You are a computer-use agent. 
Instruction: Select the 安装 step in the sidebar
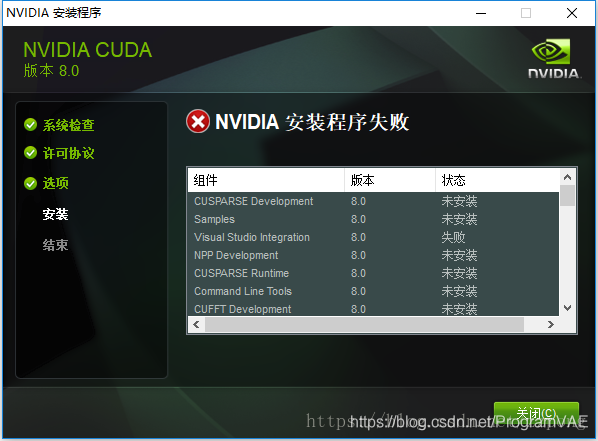point(56,214)
